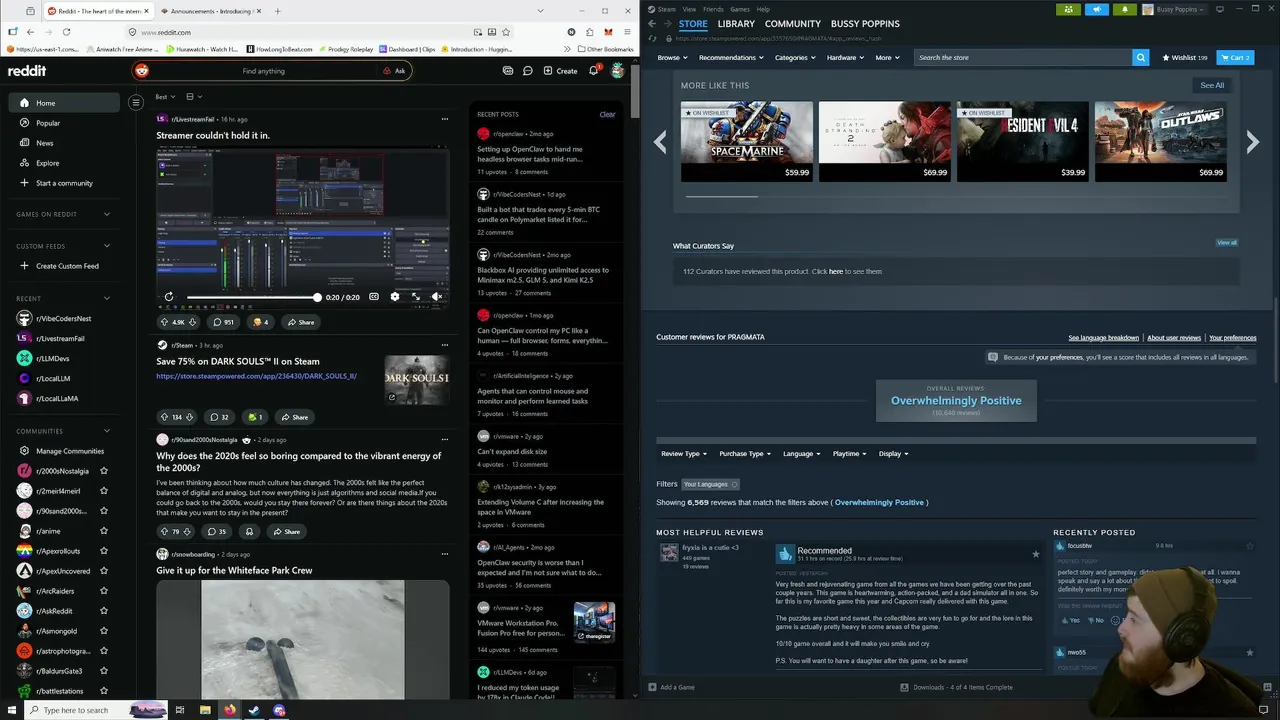Expand Steam Browse dropdown
This screenshot has height=720, width=1280.
[x=672, y=58]
